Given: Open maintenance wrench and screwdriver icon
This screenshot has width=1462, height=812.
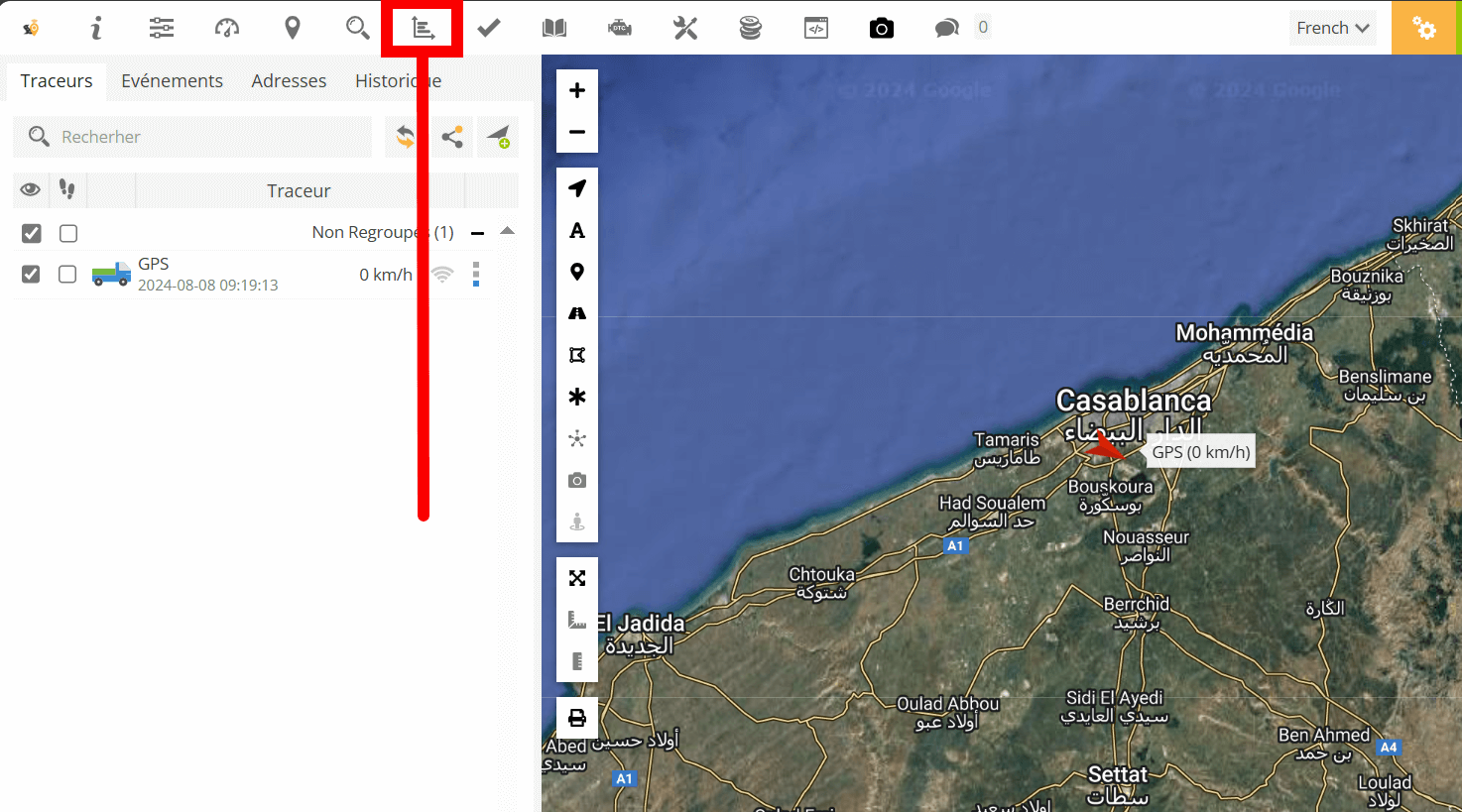Looking at the screenshot, I should (685, 28).
